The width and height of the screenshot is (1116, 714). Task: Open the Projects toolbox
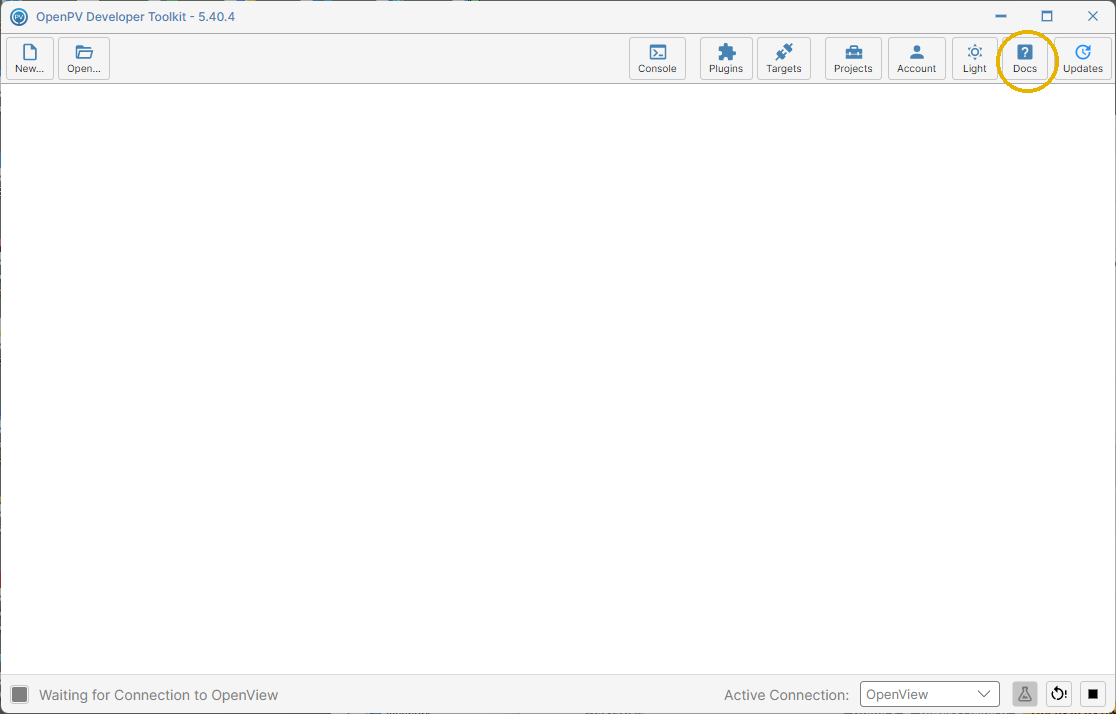pos(853,58)
